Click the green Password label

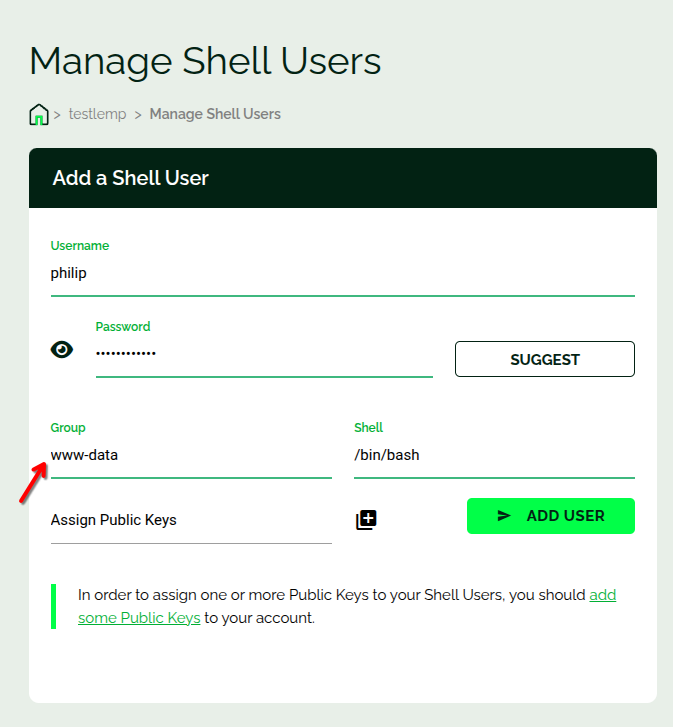(123, 327)
